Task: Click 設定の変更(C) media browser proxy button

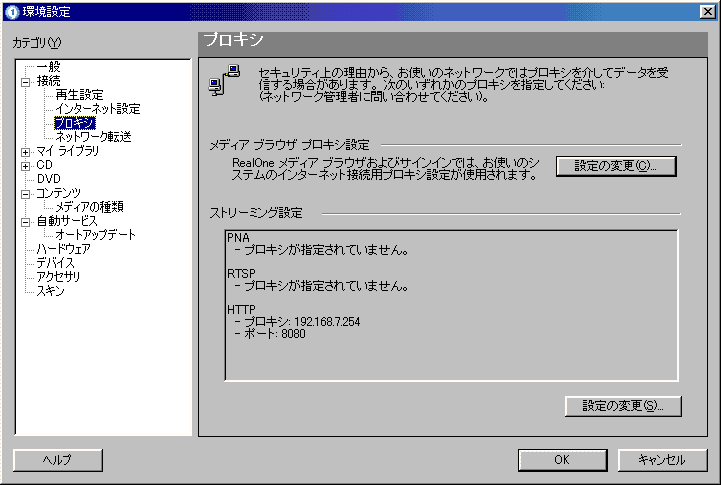Action: click(616, 166)
